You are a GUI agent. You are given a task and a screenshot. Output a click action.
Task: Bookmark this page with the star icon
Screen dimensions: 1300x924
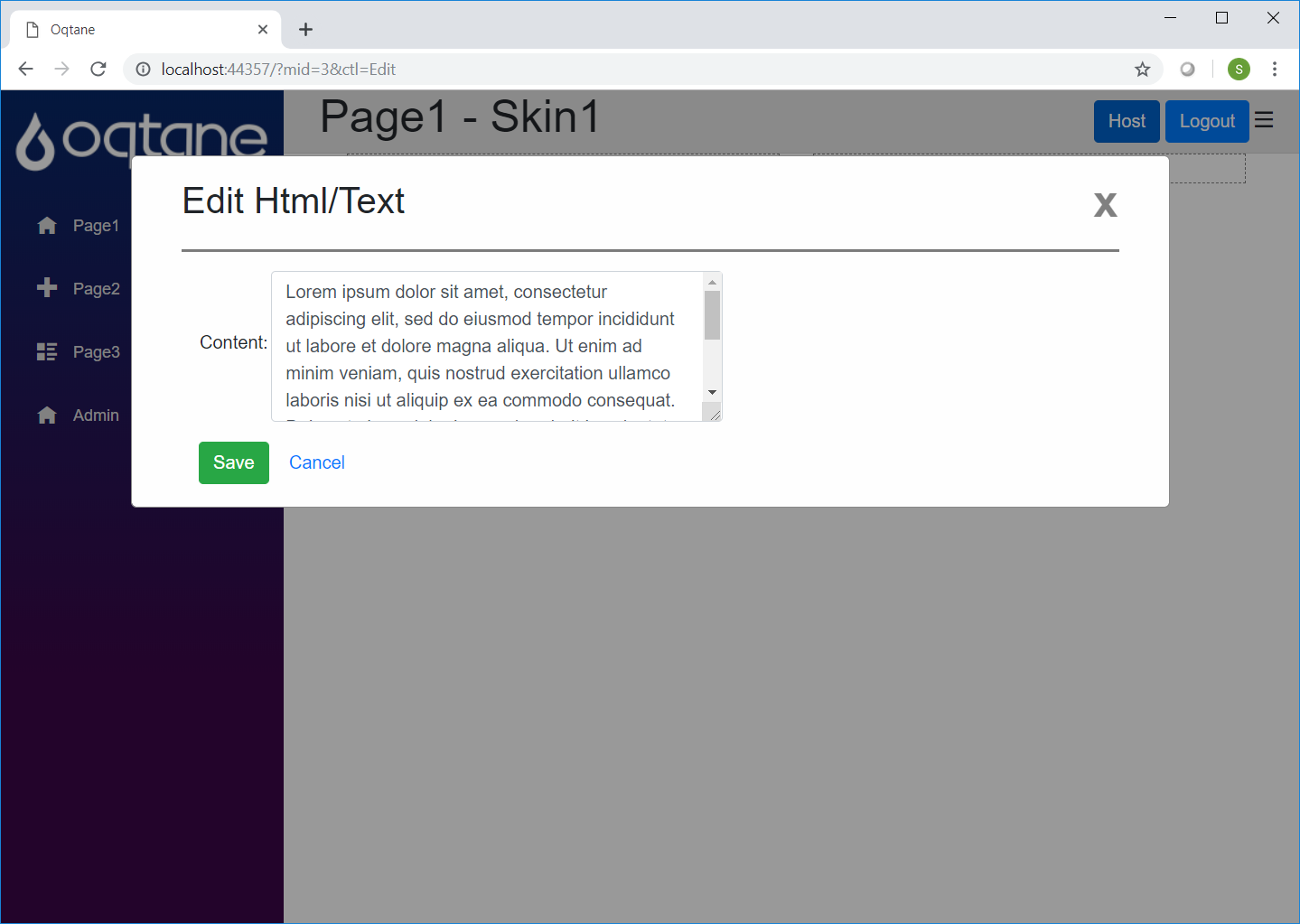tap(1142, 70)
